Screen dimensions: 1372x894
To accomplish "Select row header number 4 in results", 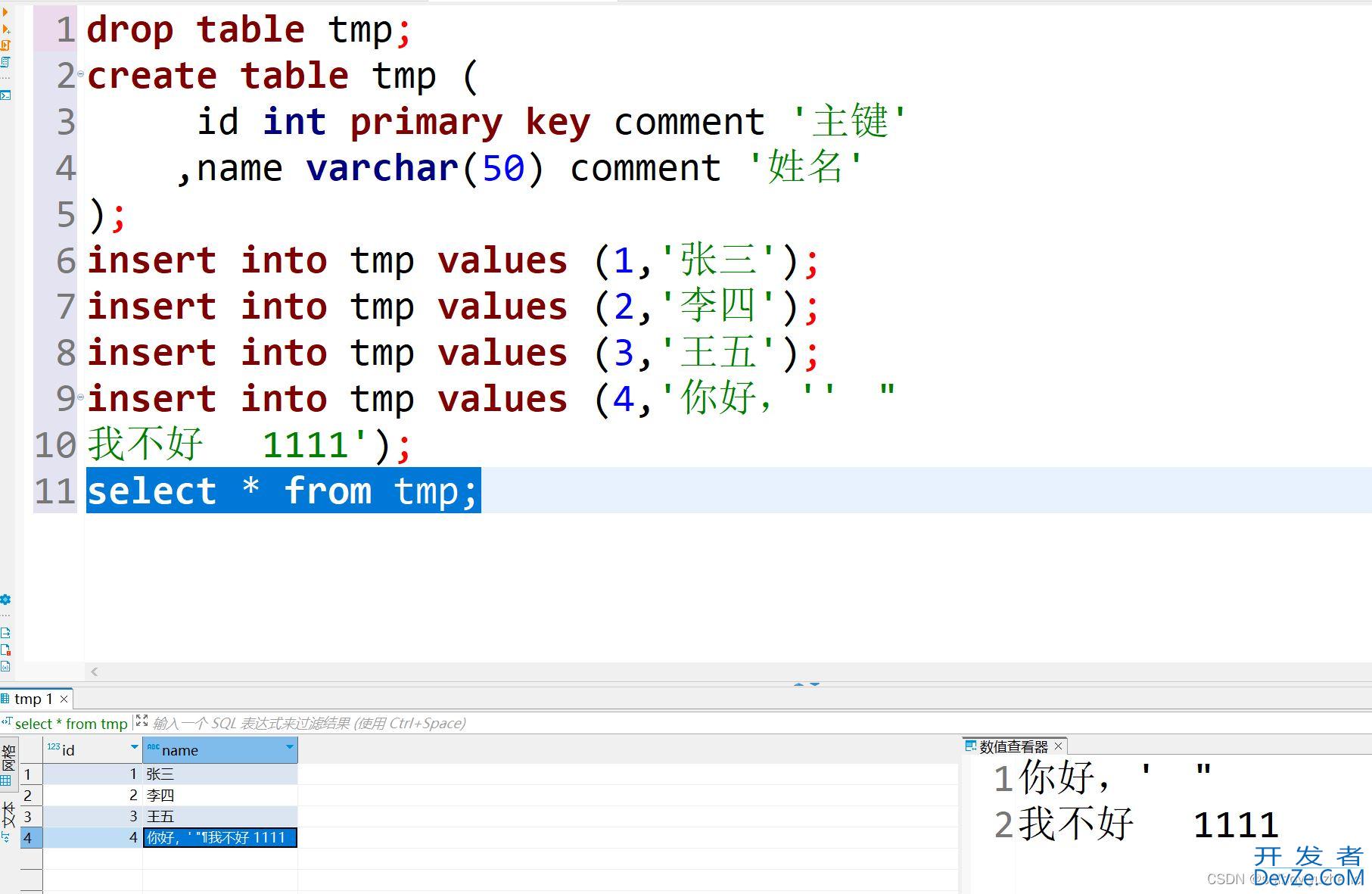I will tap(31, 838).
